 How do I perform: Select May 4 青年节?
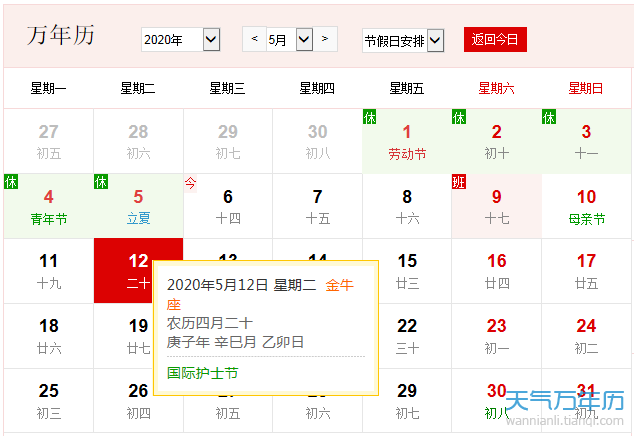click(x=49, y=206)
